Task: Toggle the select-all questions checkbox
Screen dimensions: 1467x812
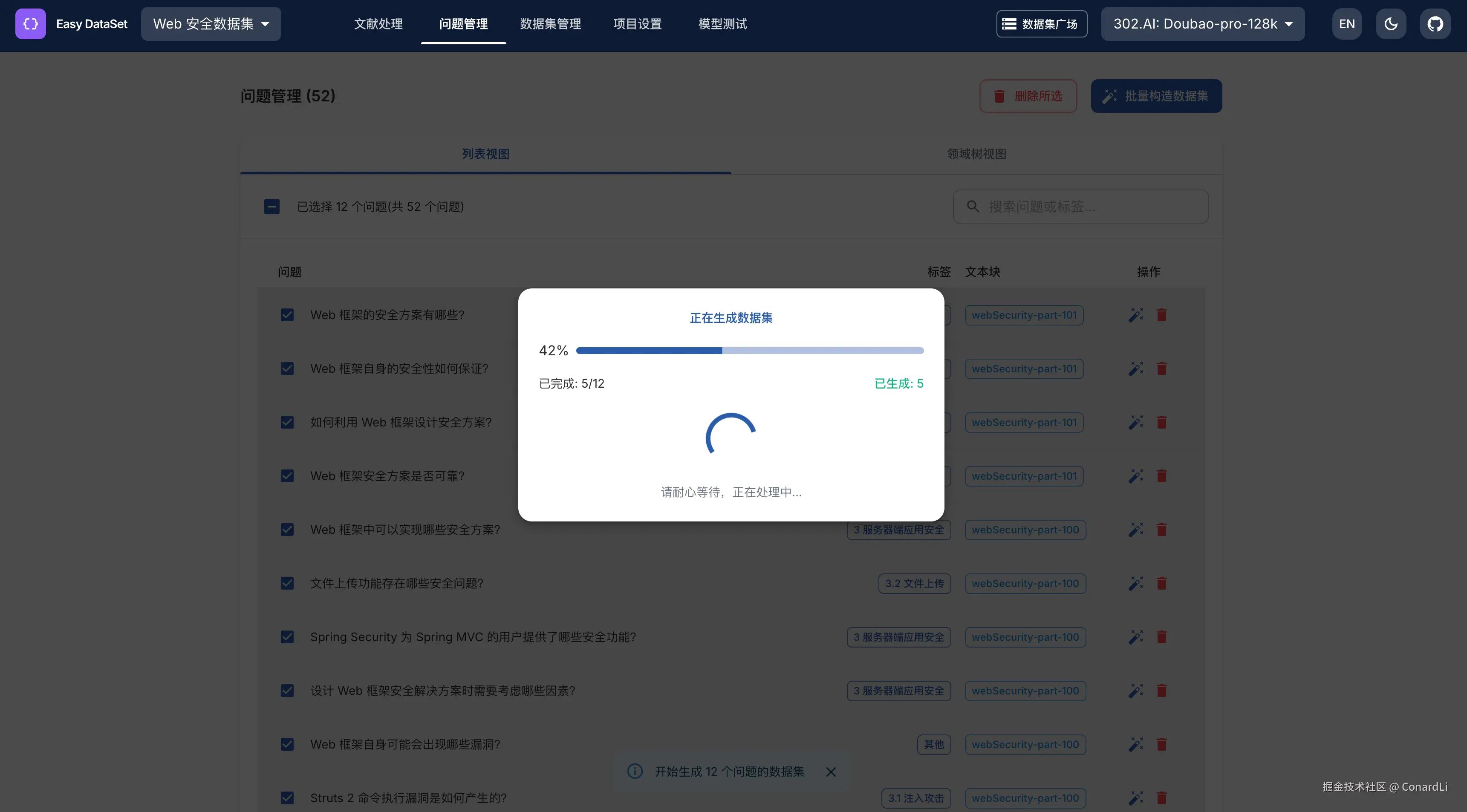Action: [271, 207]
